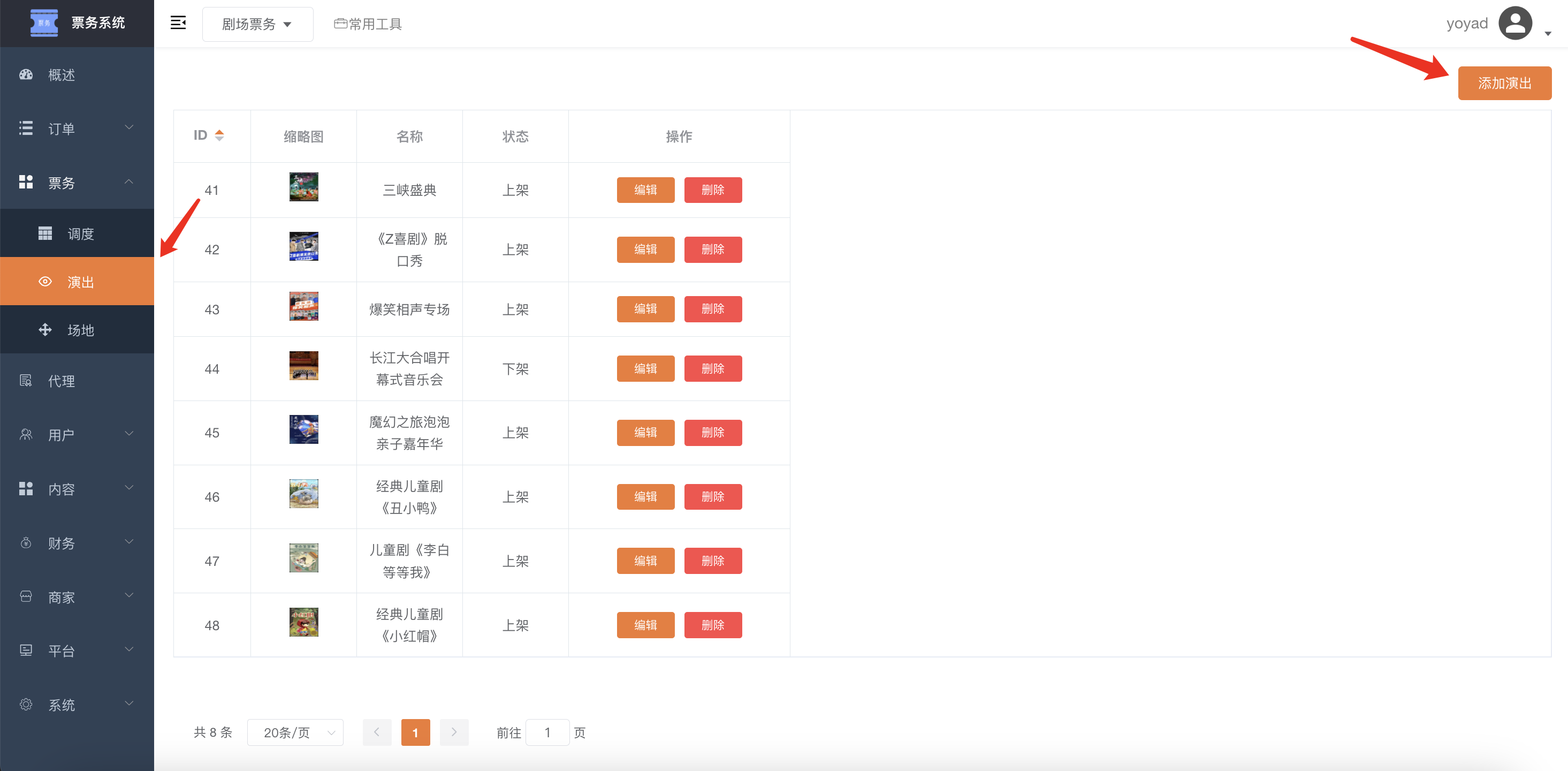Click the 演出 eye icon
This screenshot has width=1568, height=771.
(45, 281)
